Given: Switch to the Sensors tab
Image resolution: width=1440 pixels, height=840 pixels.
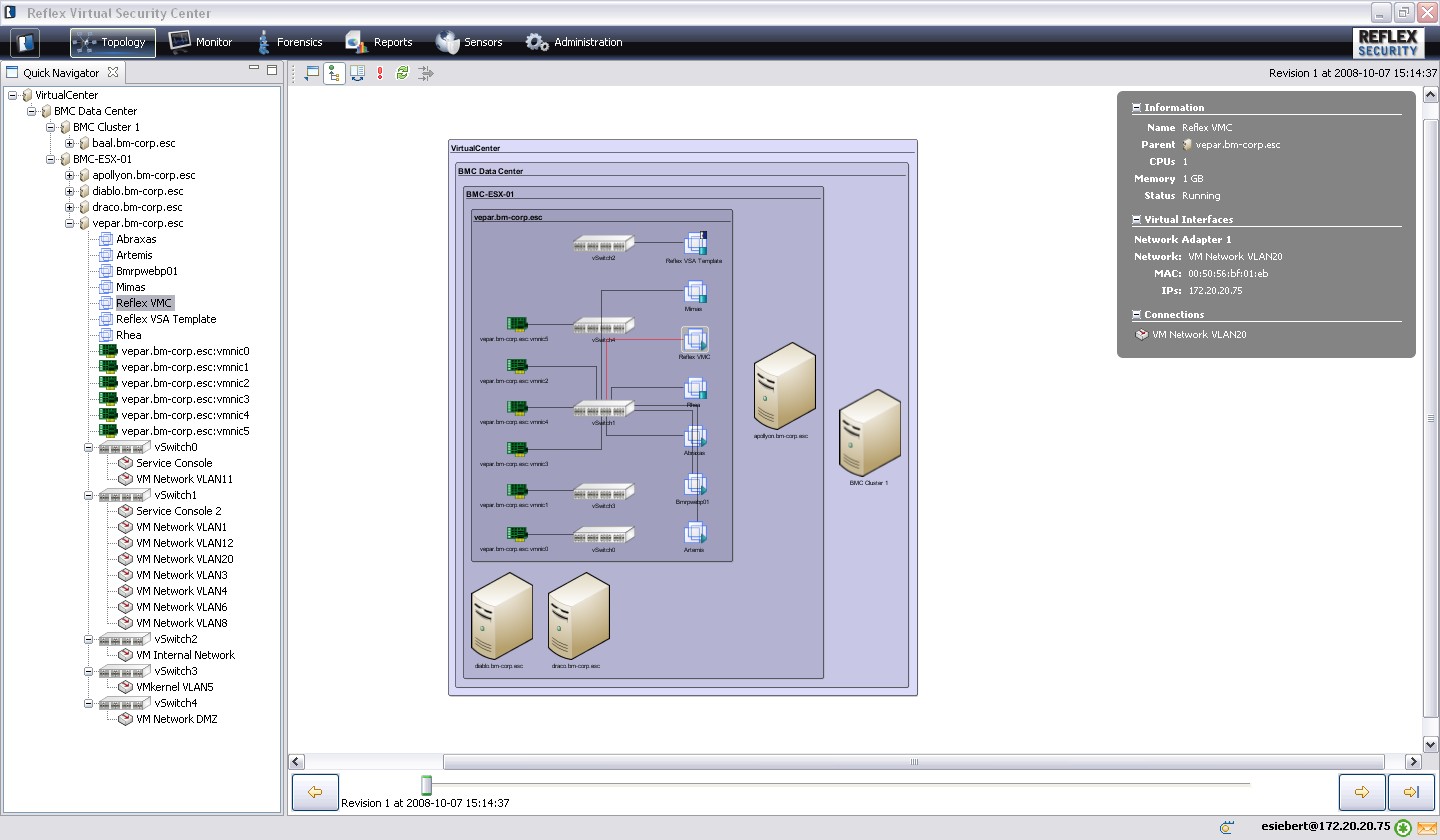Looking at the screenshot, I should click(469, 42).
